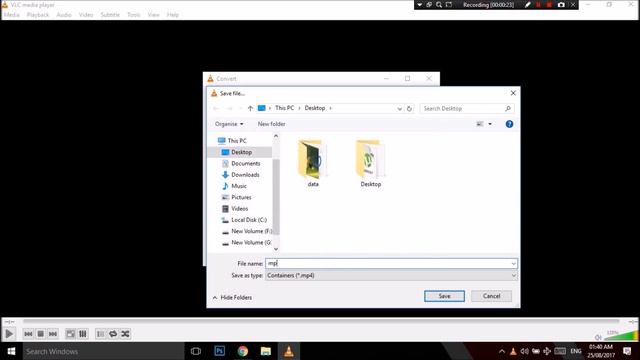The width and height of the screenshot is (640, 360).
Task: Click This PC in the address breadcrumb
Action: point(284,108)
